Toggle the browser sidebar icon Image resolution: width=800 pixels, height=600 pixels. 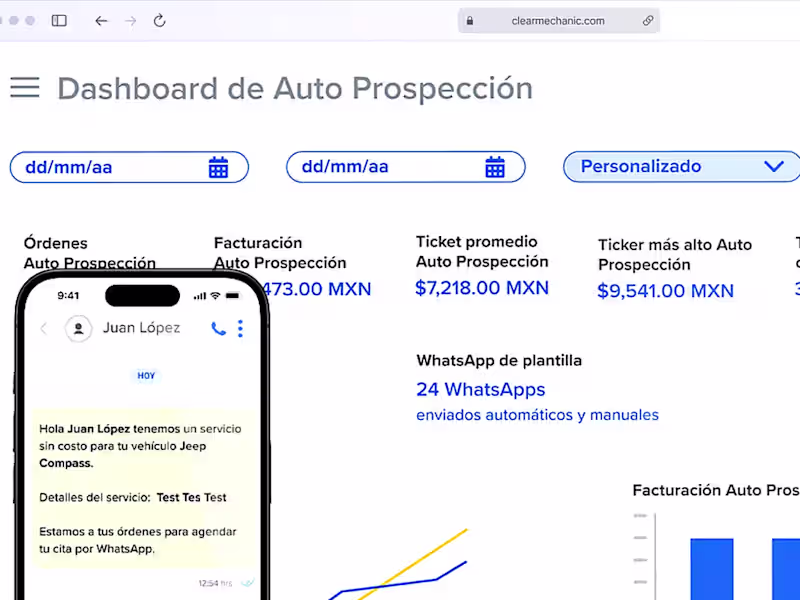(59, 20)
